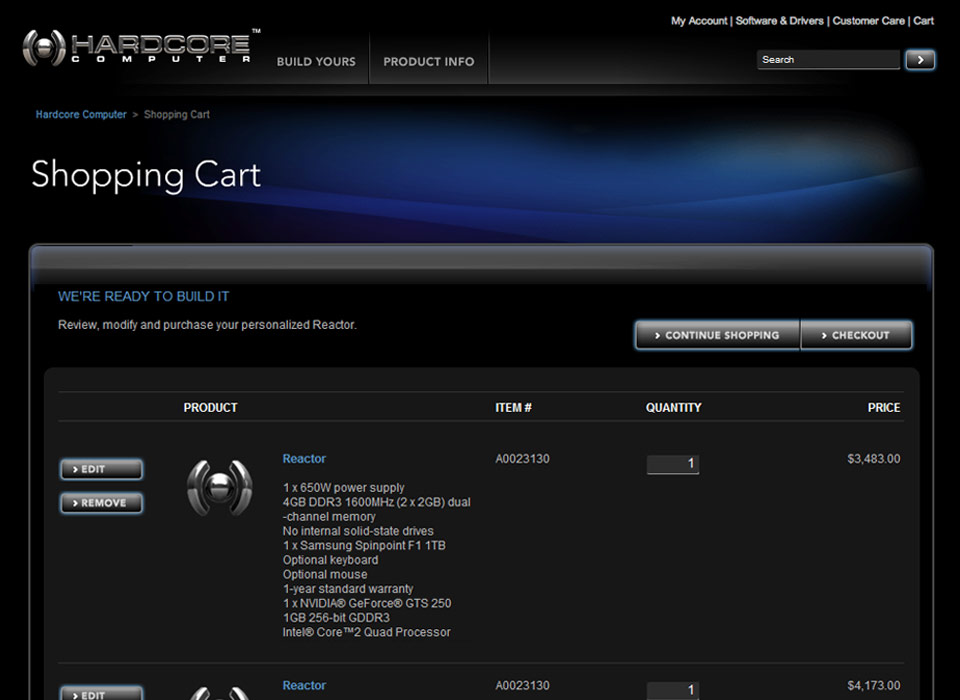Open Customer Care page

[868, 21]
